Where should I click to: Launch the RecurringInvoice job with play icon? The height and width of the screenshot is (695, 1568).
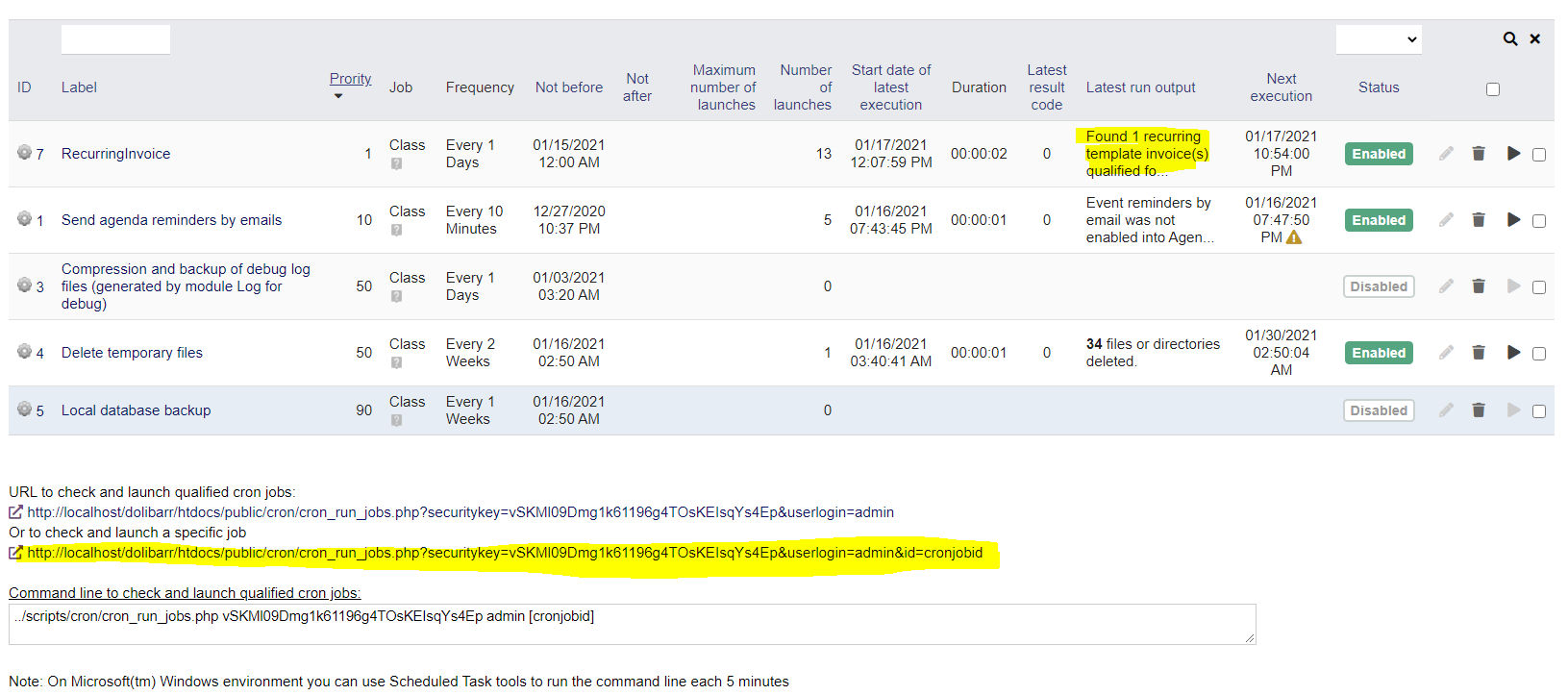click(1513, 154)
